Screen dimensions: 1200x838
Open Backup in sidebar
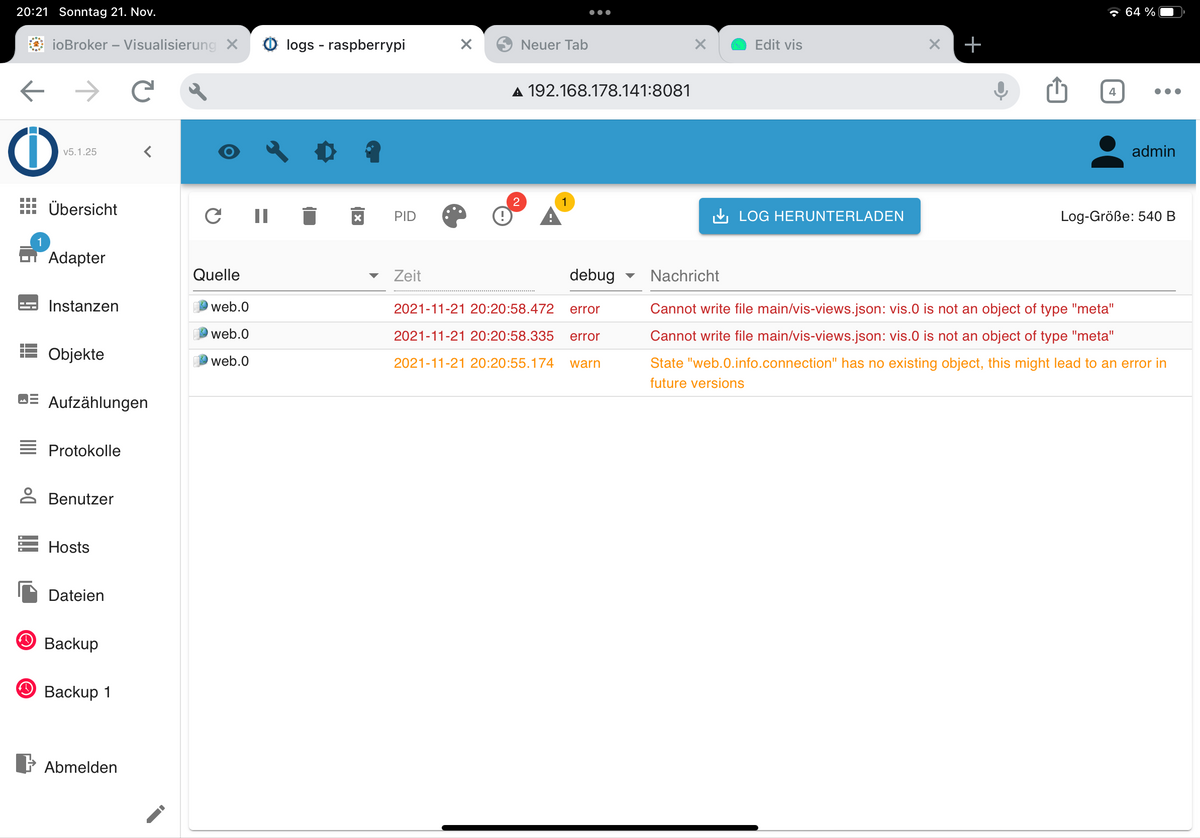90,643
